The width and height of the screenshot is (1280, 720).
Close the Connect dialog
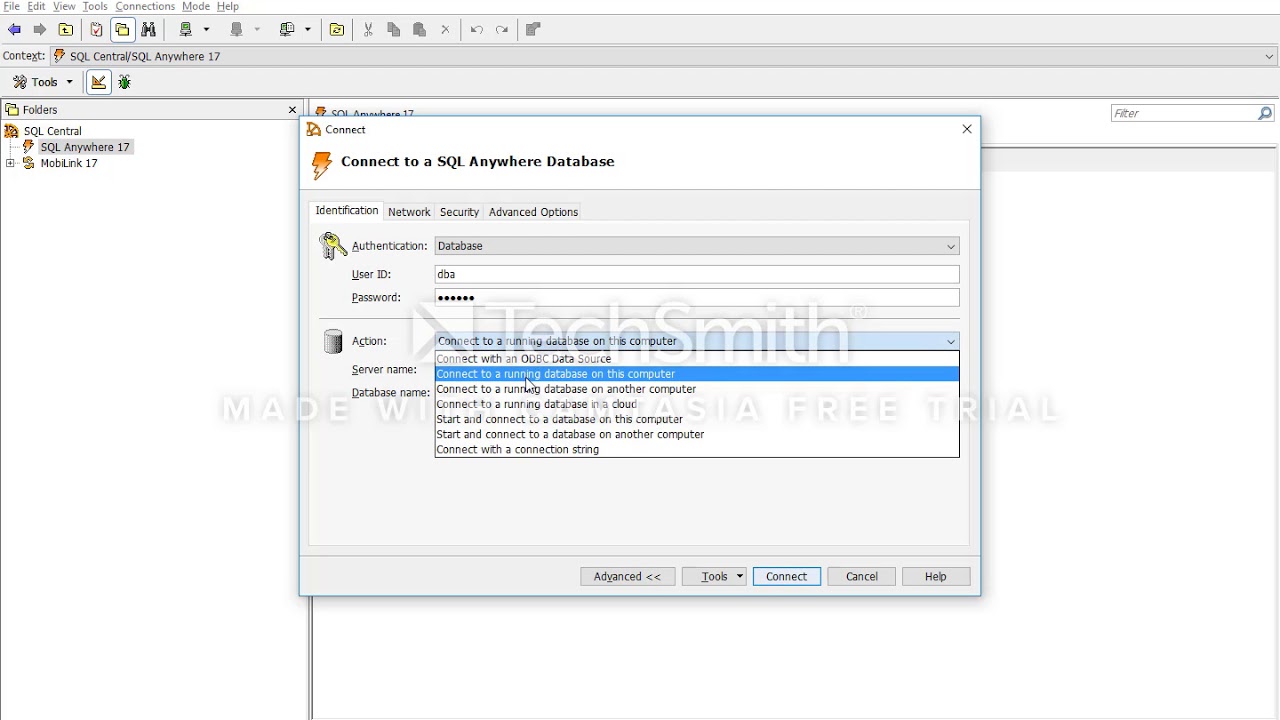[x=967, y=130]
